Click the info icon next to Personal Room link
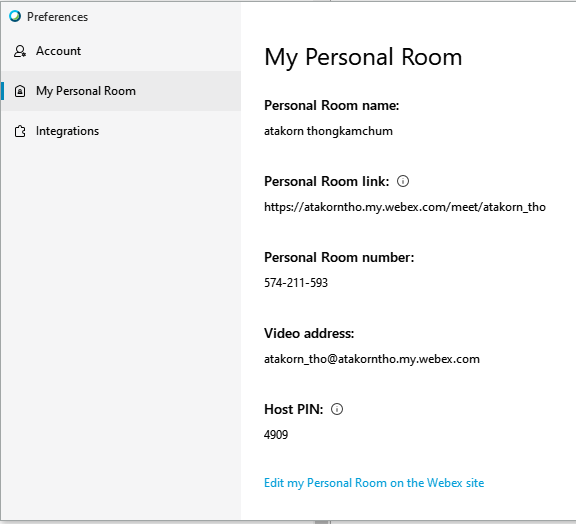 pyautogui.click(x=403, y=181)
